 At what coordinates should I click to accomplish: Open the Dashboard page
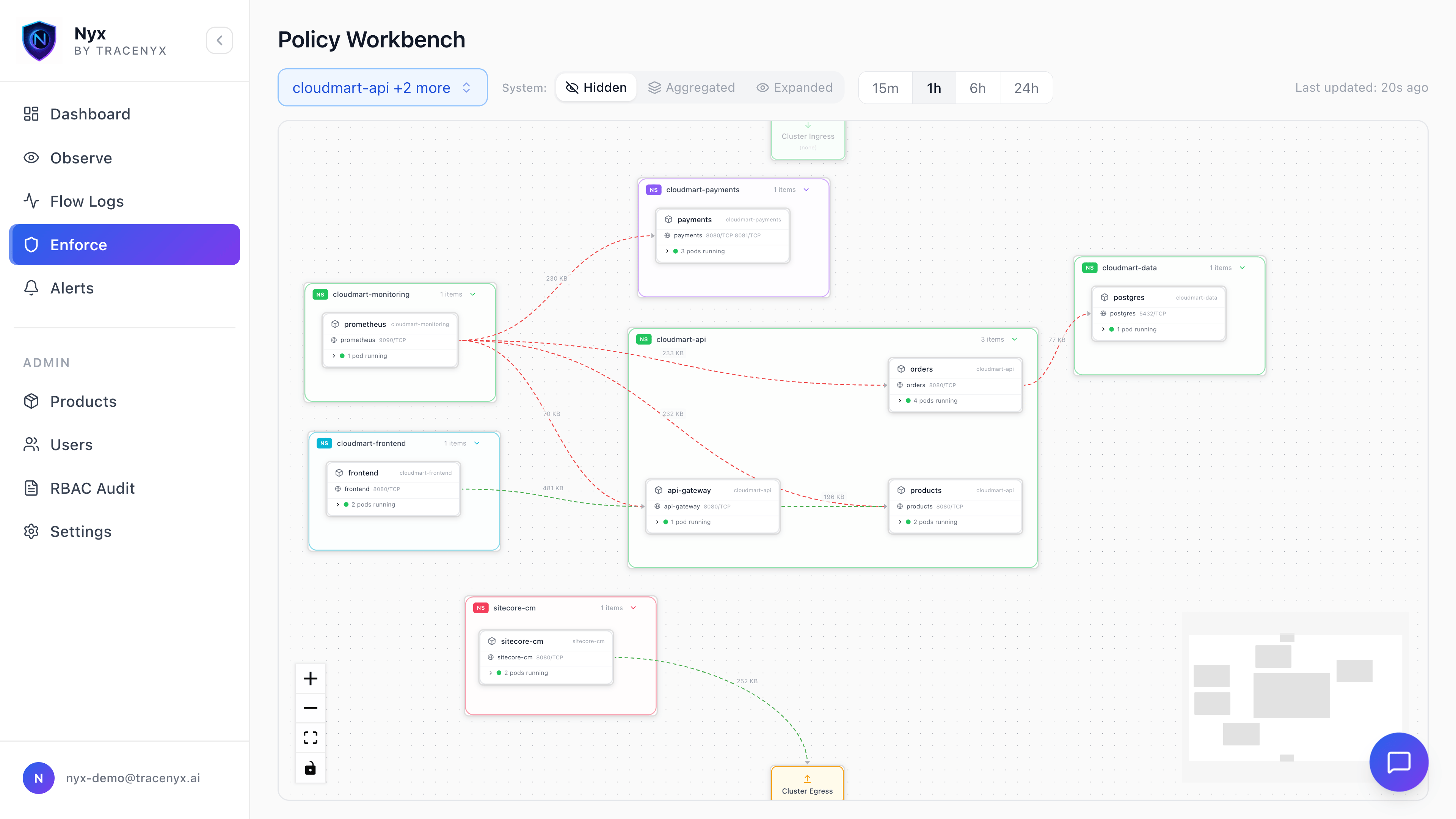(124, 114)
